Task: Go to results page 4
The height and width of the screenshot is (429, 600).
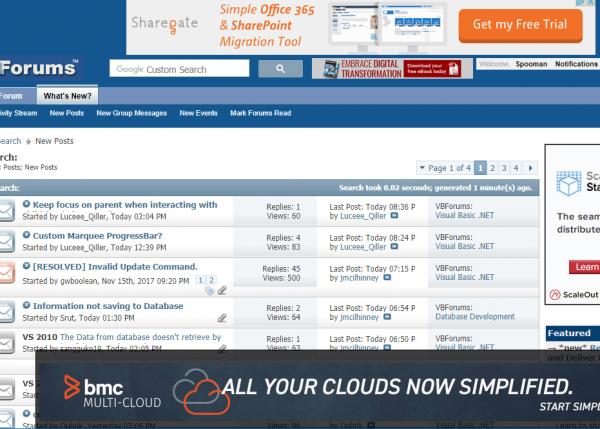Action: tap(516, 168)
